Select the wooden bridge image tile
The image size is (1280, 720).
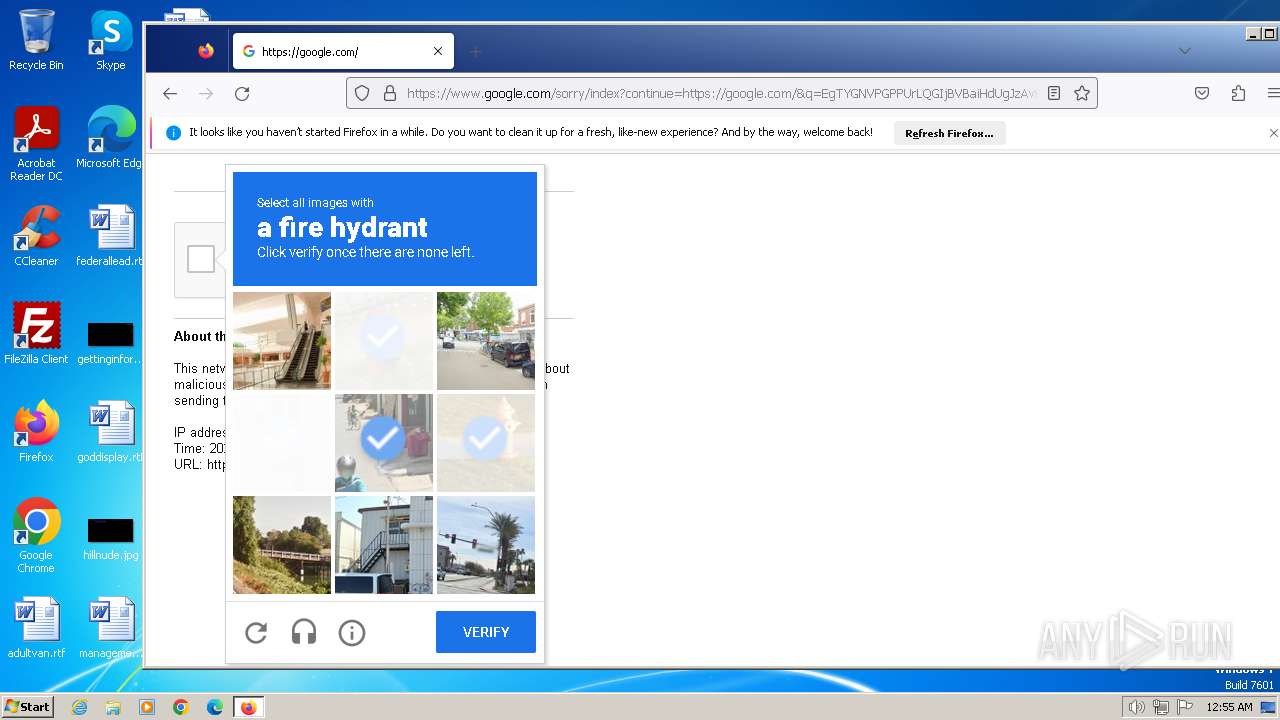point(282,545)
